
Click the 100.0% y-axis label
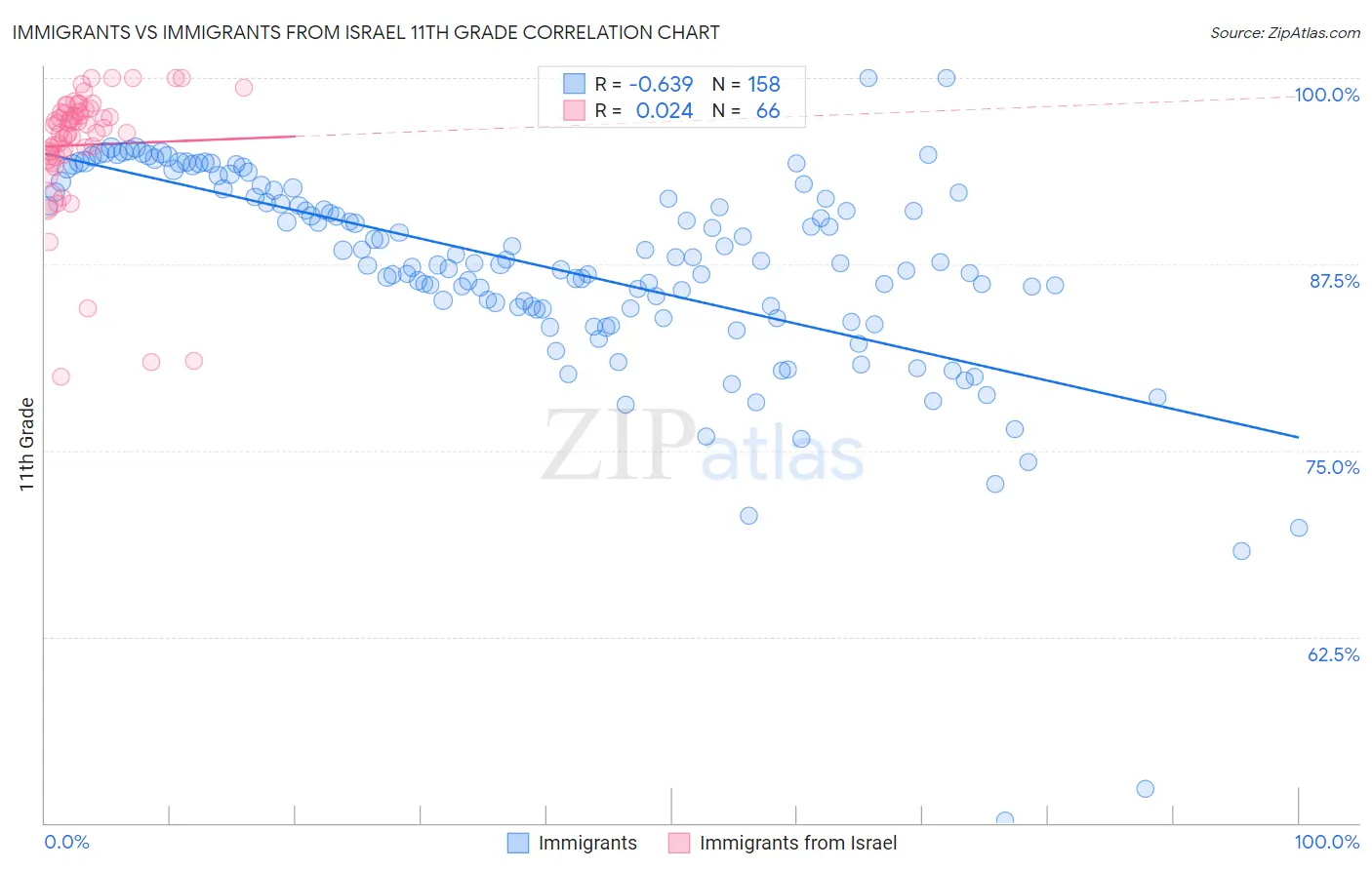1327,95
